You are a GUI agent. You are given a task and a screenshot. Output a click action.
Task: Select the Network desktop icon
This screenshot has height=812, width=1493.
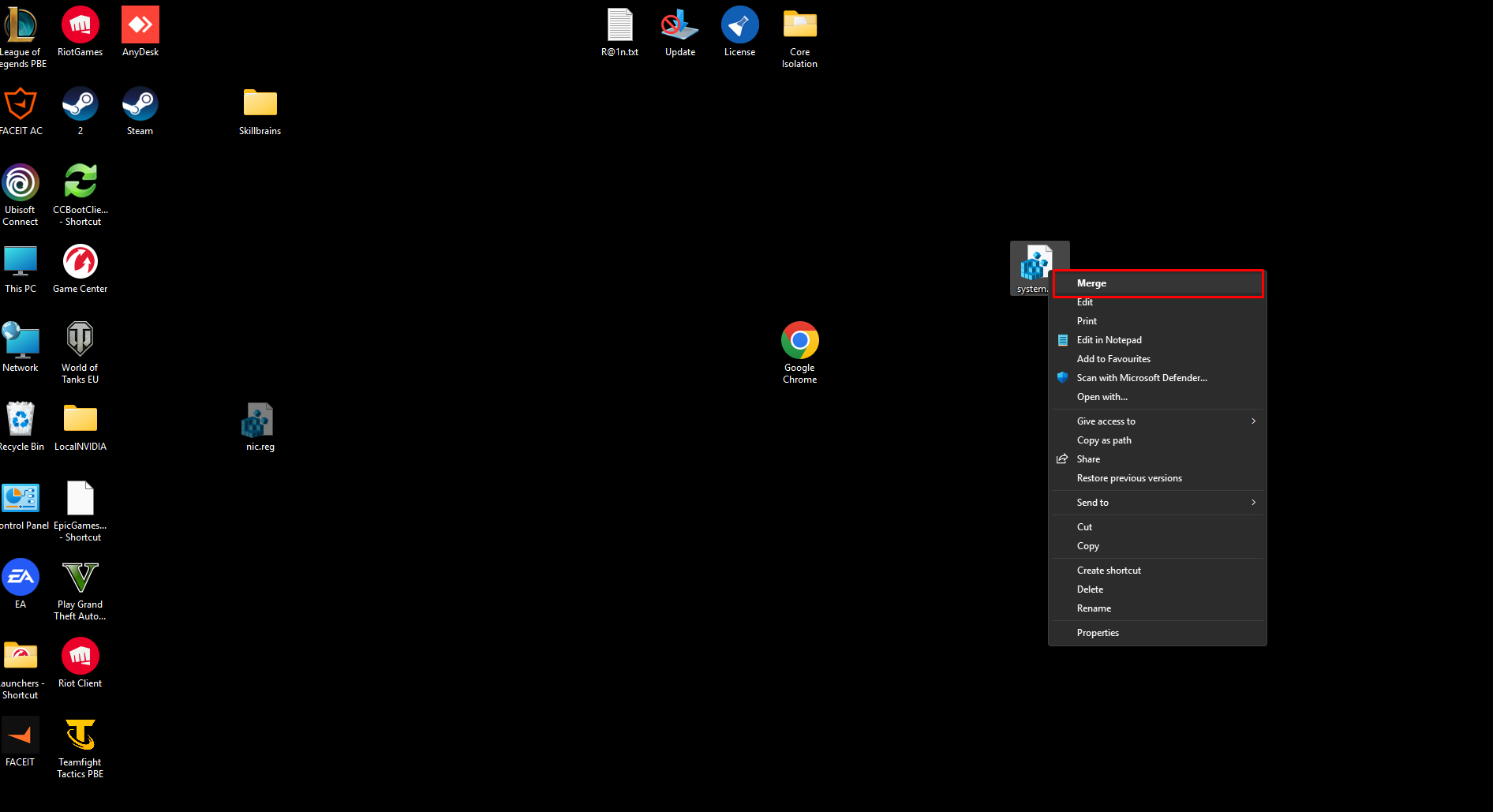(x=21, y=348)
